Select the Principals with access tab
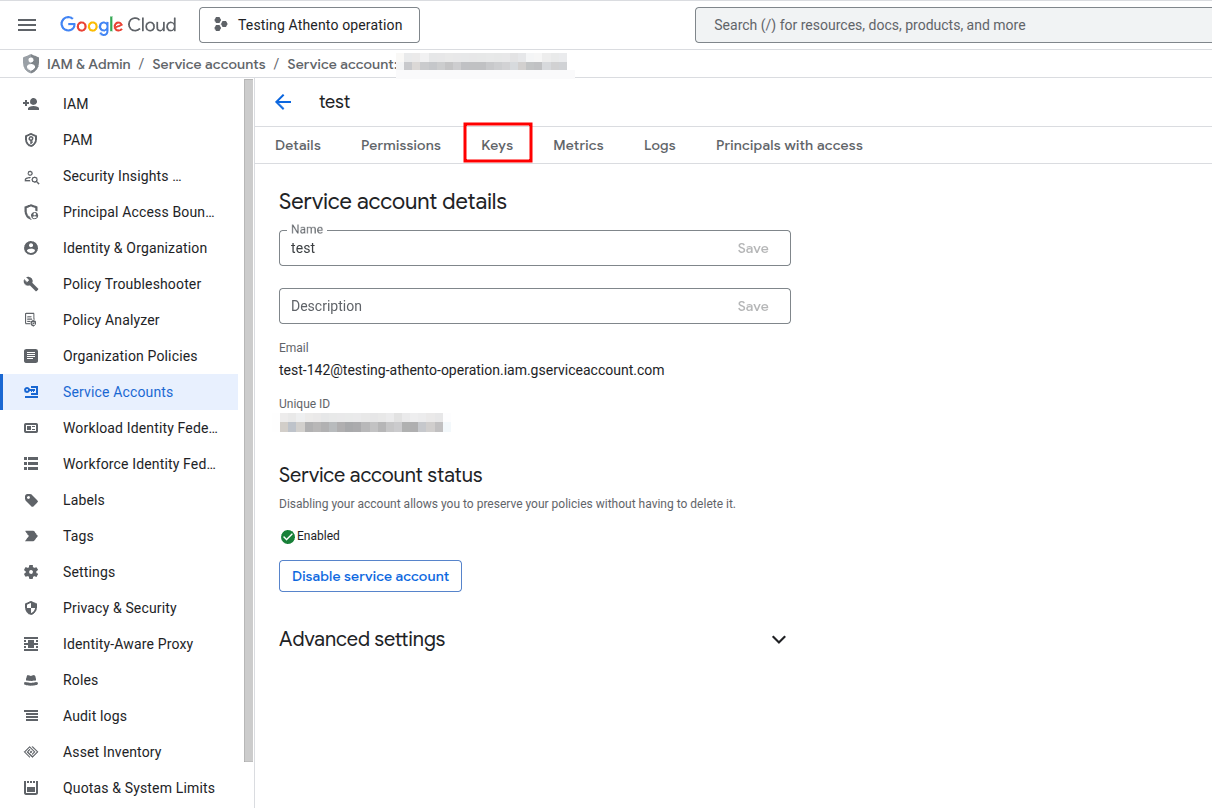Screen dimensions: 1212x808 (789, 145)
